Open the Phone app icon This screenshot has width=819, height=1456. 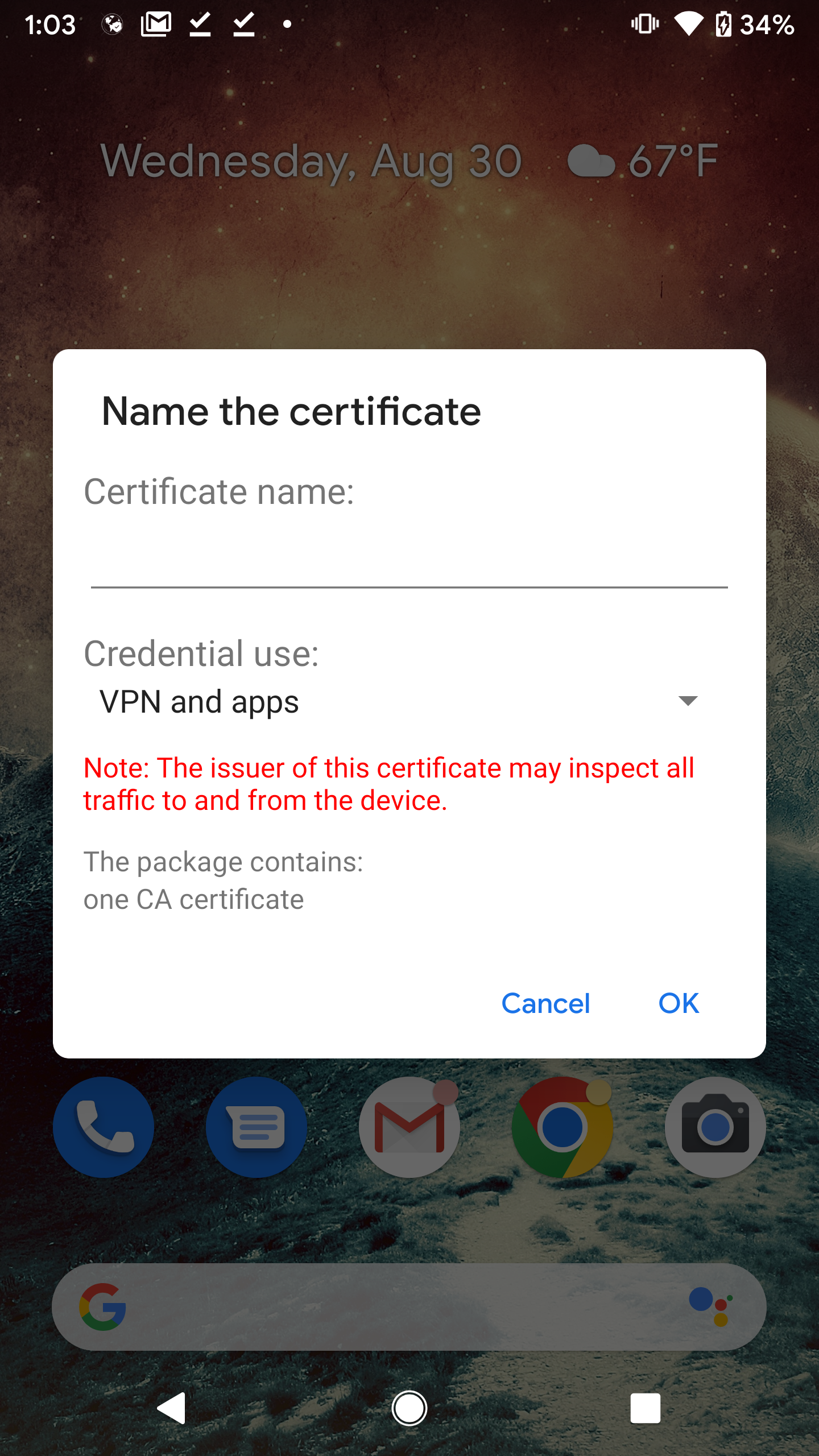pyautogui.click(x=104, y=1127)
